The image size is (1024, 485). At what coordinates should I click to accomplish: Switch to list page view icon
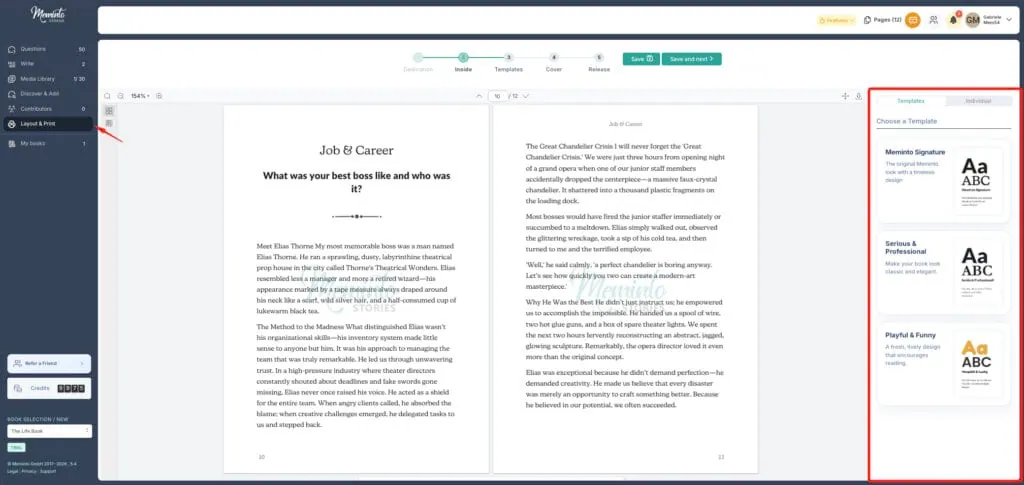point(109,123)
